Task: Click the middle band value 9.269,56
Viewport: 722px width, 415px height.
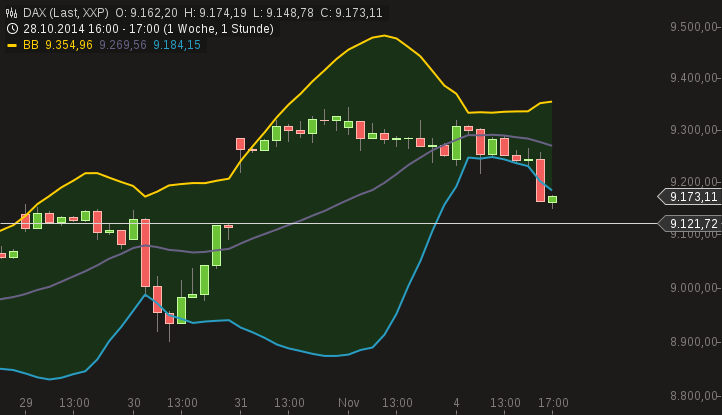Action: coord(123,45)
